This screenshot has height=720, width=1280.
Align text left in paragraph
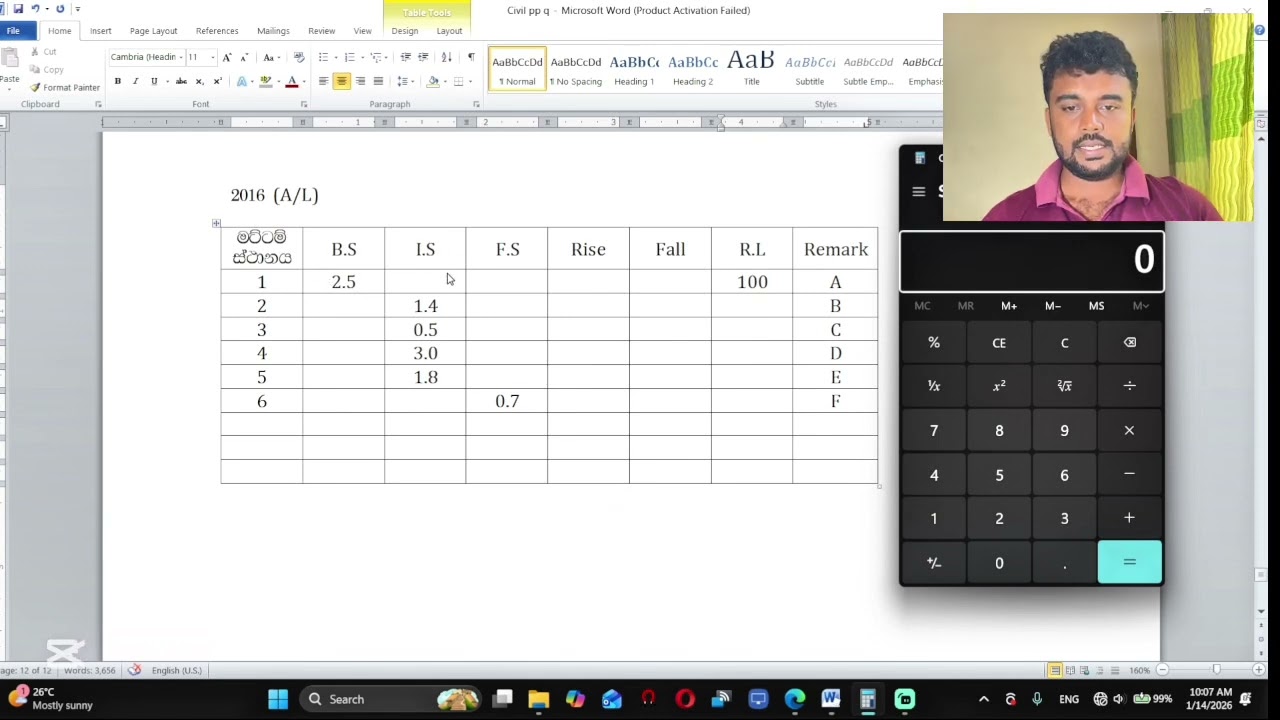click(x=323, y=81)
